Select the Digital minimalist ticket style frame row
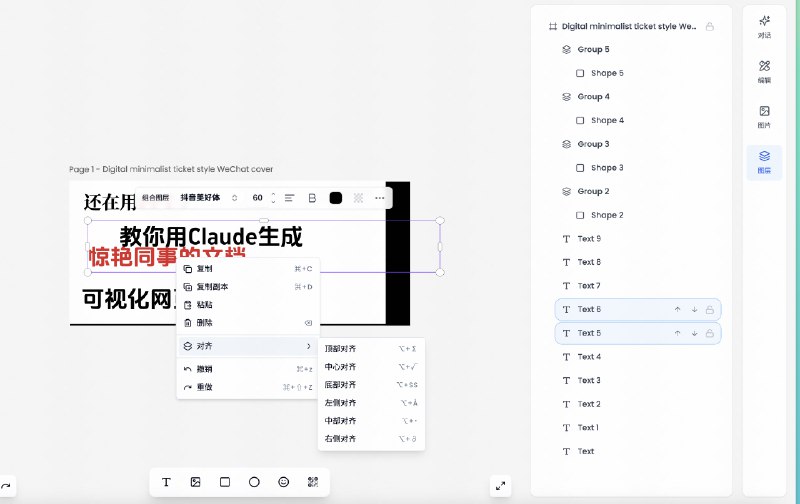800x504 pixels. click(x=632, y=27)
